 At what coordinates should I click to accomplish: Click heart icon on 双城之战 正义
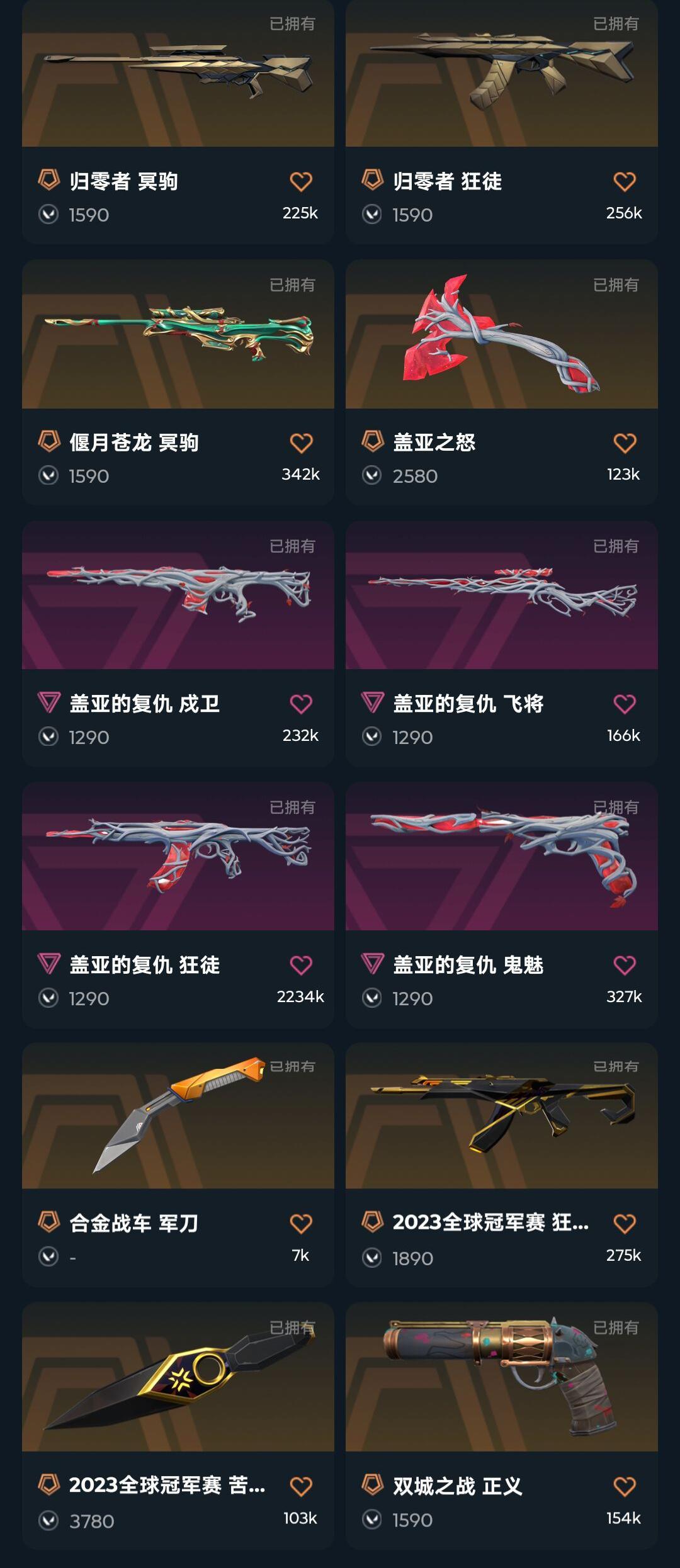pyautogui.click(x=625, y=1486)
